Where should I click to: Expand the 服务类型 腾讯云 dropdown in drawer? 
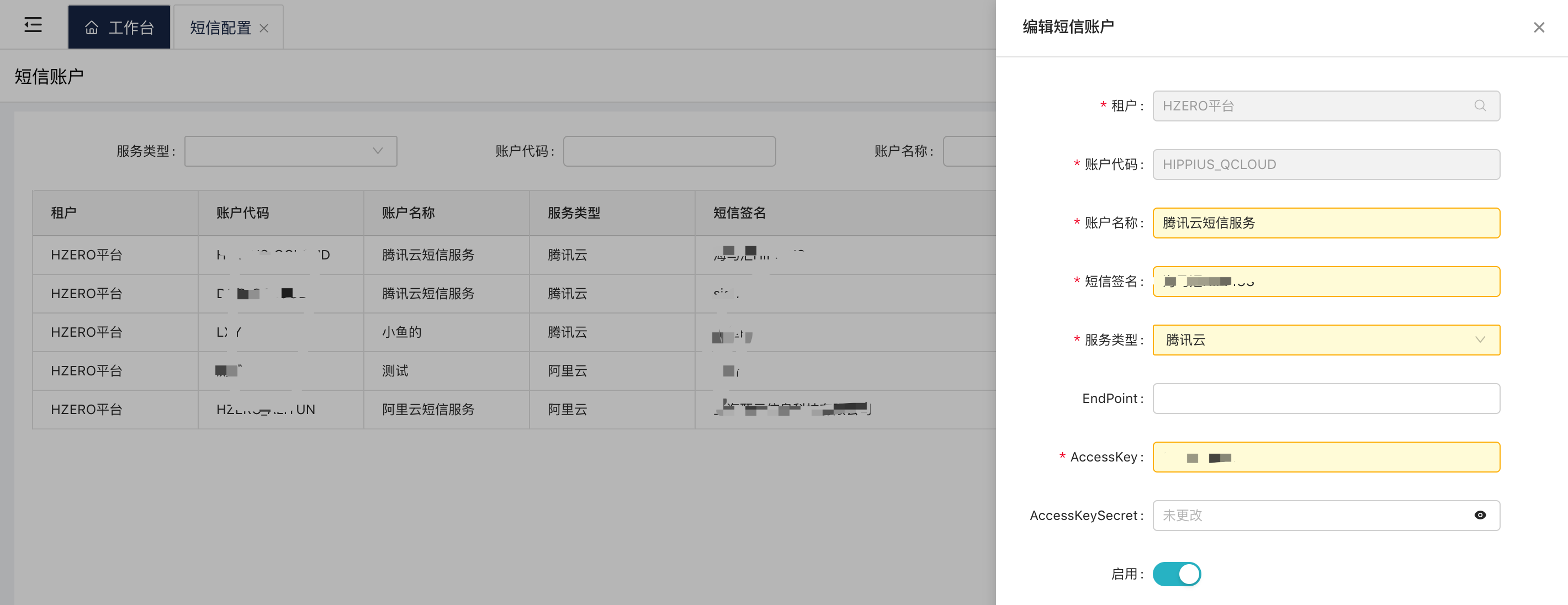pos(1326,339)
